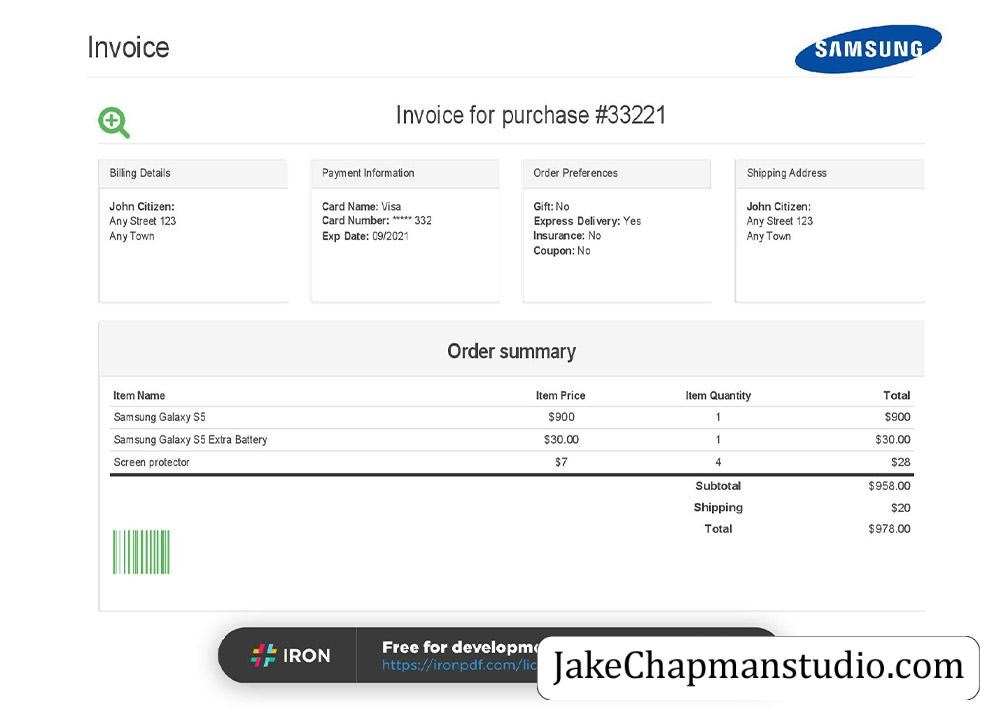Click the JakeChapmanstudio.com watermark
This screenshot has height=720, width=1000.
[x=758, y=666]
